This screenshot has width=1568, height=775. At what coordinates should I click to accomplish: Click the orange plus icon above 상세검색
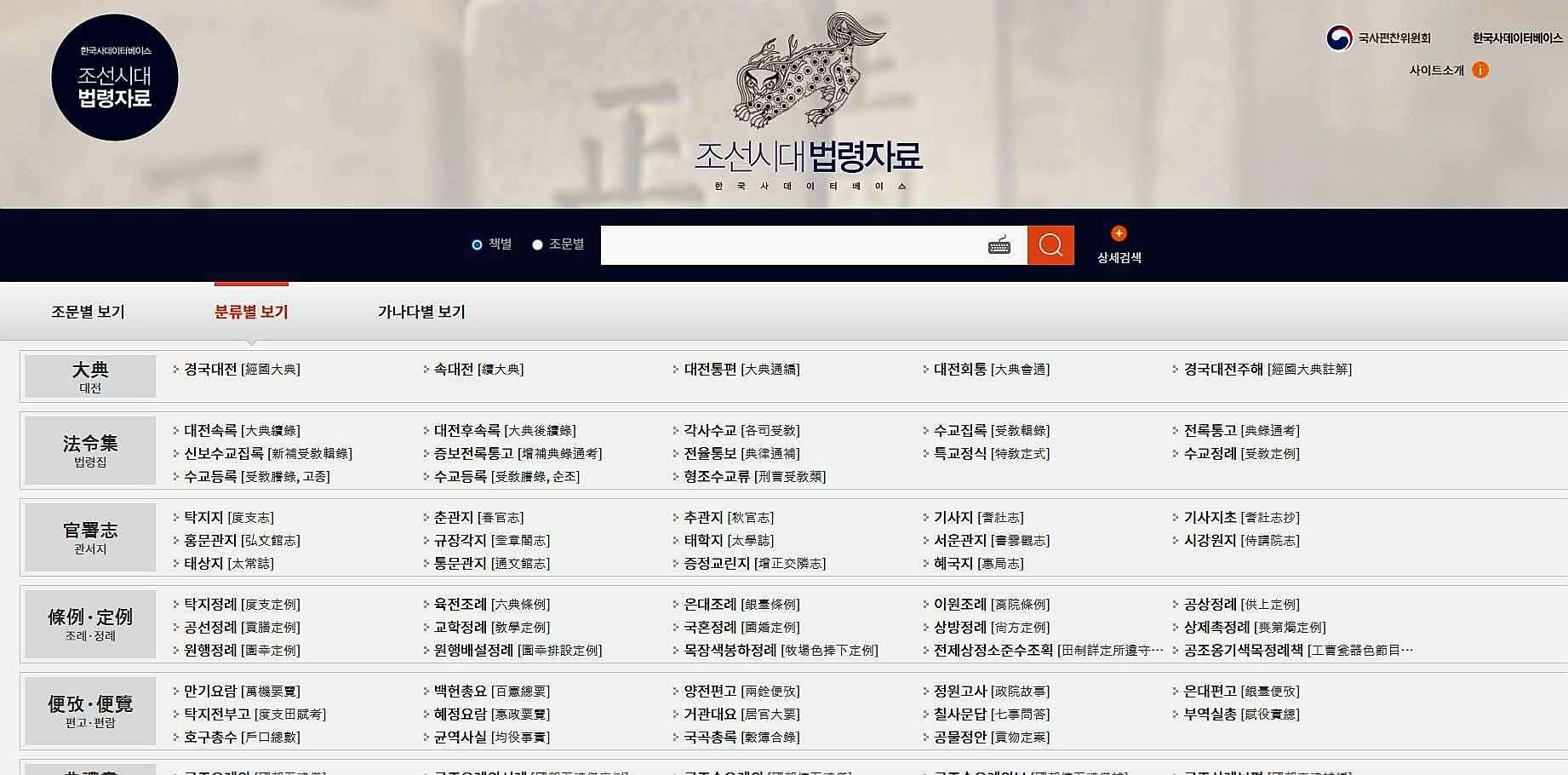pyautogui.click(x=1119, y=233)
